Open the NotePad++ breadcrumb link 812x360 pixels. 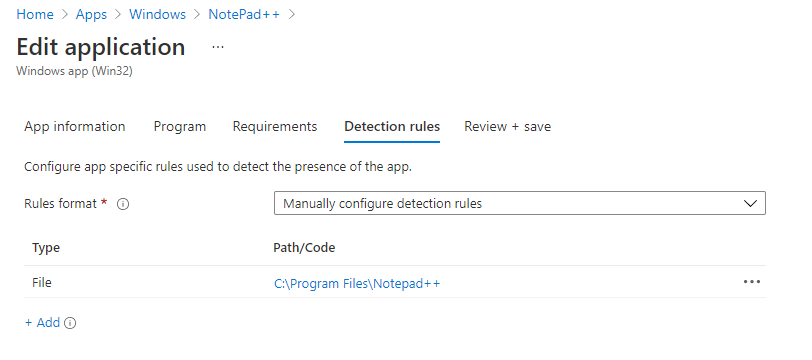click(244, 14)
